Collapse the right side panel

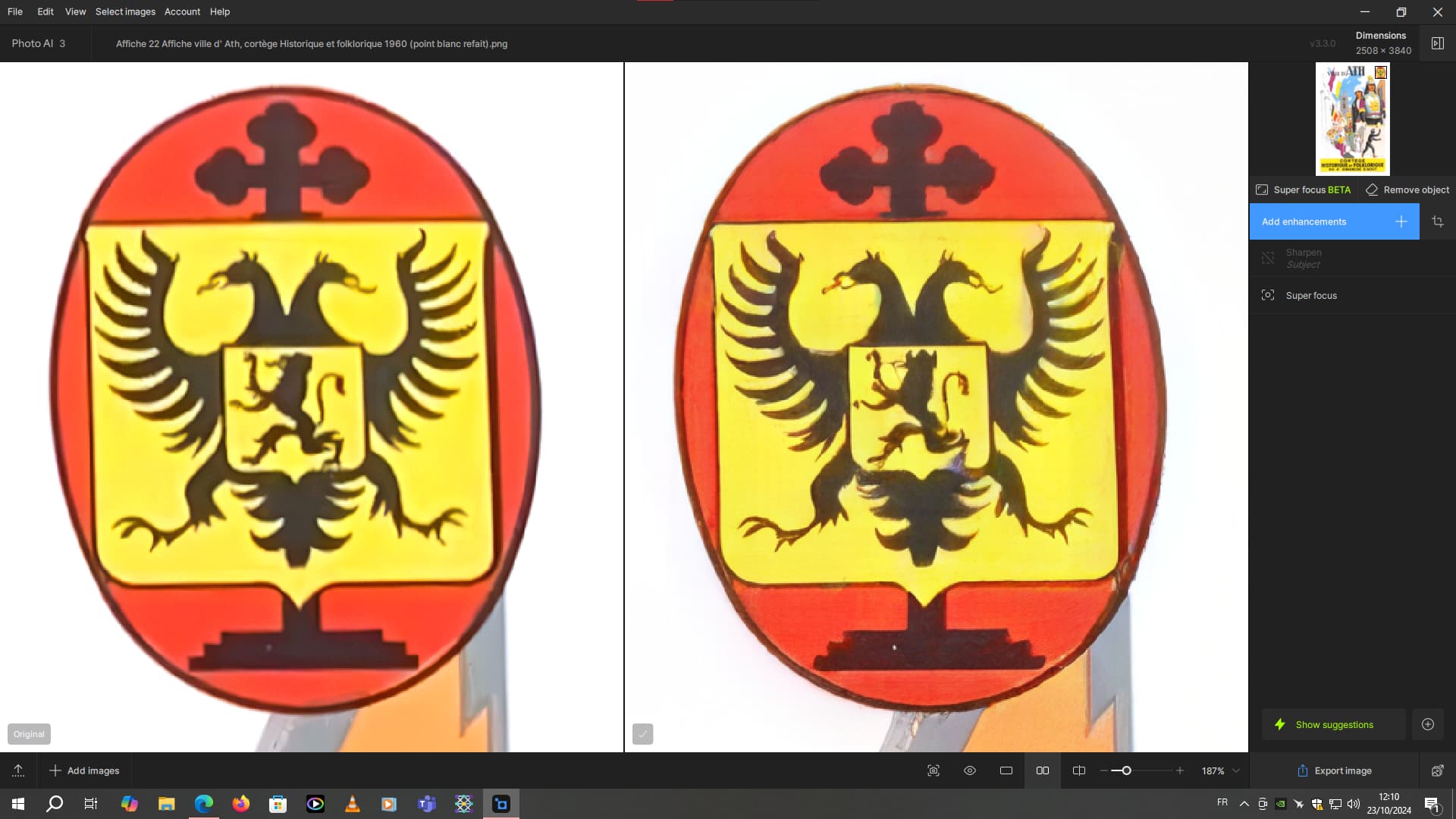point(1437,43)
